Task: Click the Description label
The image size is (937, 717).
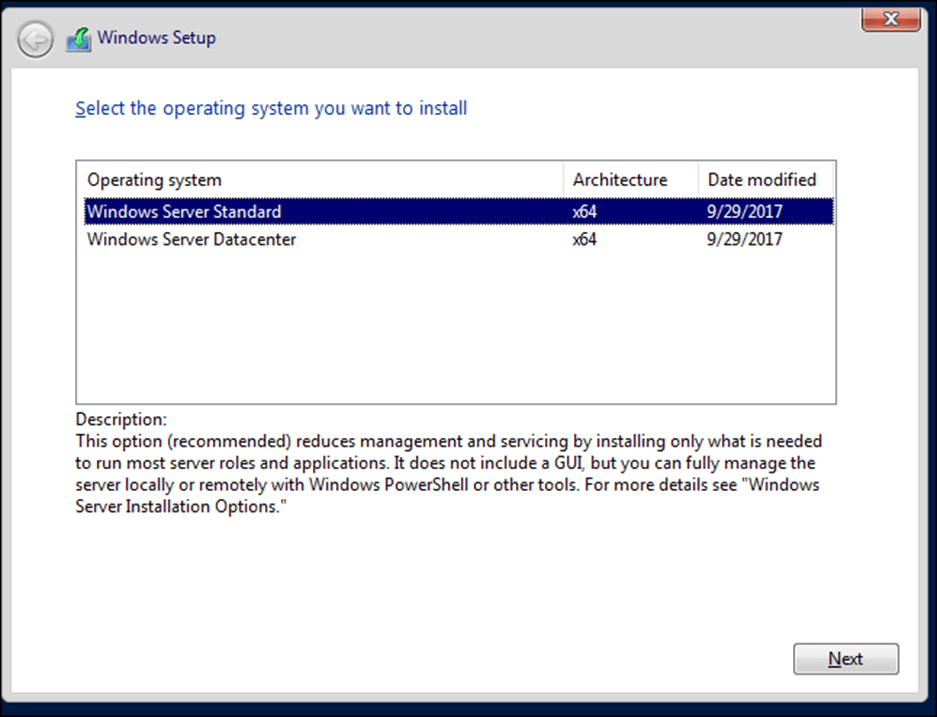Action: tap(121, 419)
